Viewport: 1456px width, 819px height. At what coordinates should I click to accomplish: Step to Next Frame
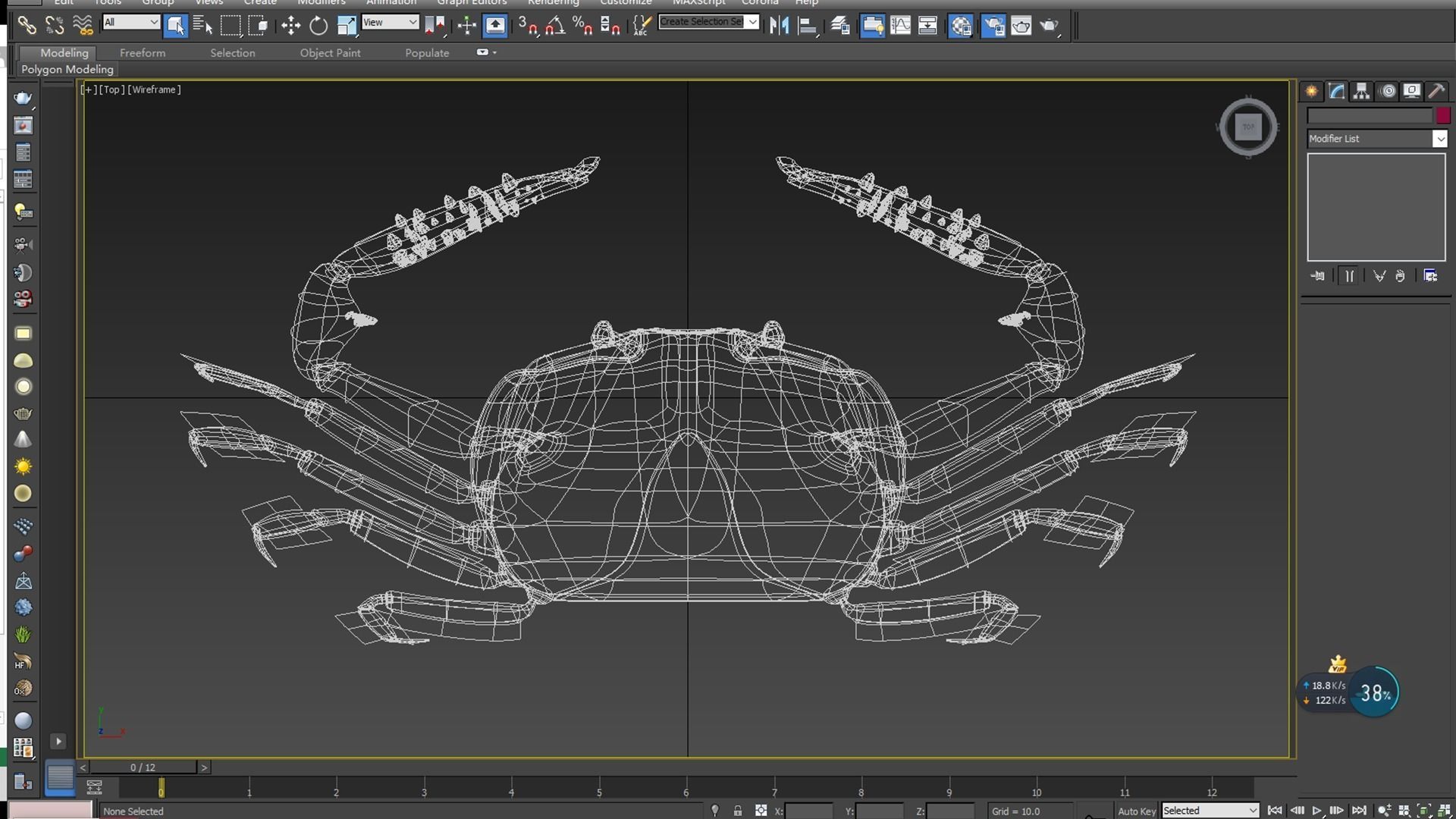1337,811
